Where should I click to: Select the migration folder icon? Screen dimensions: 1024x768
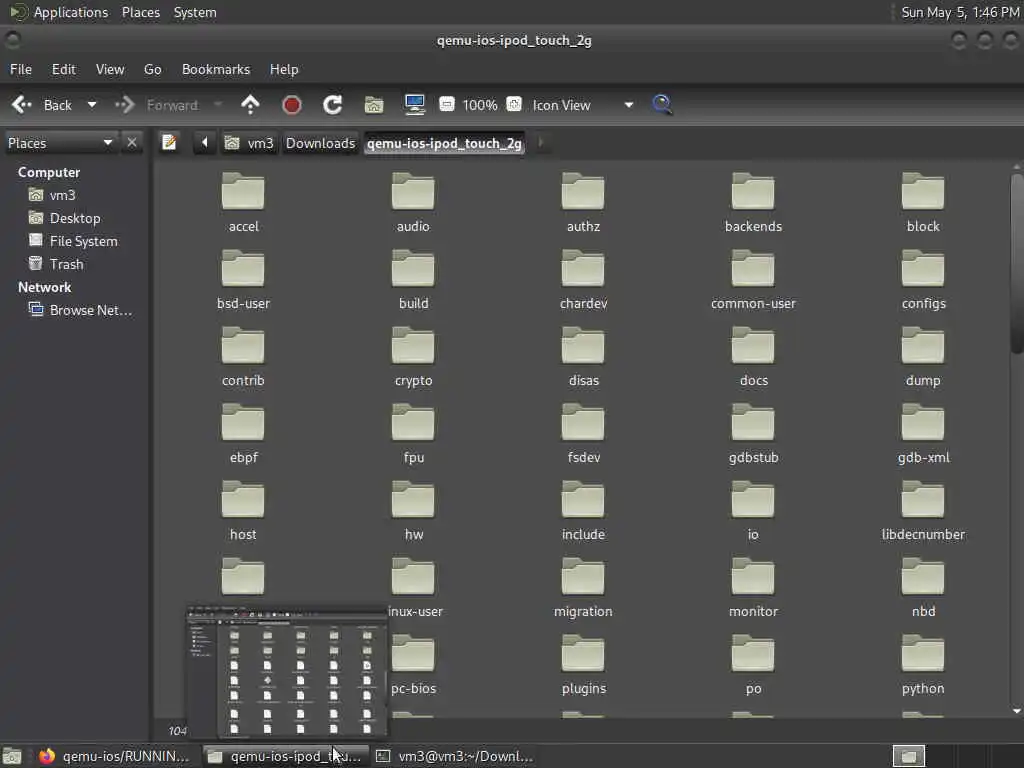[583, 577]
